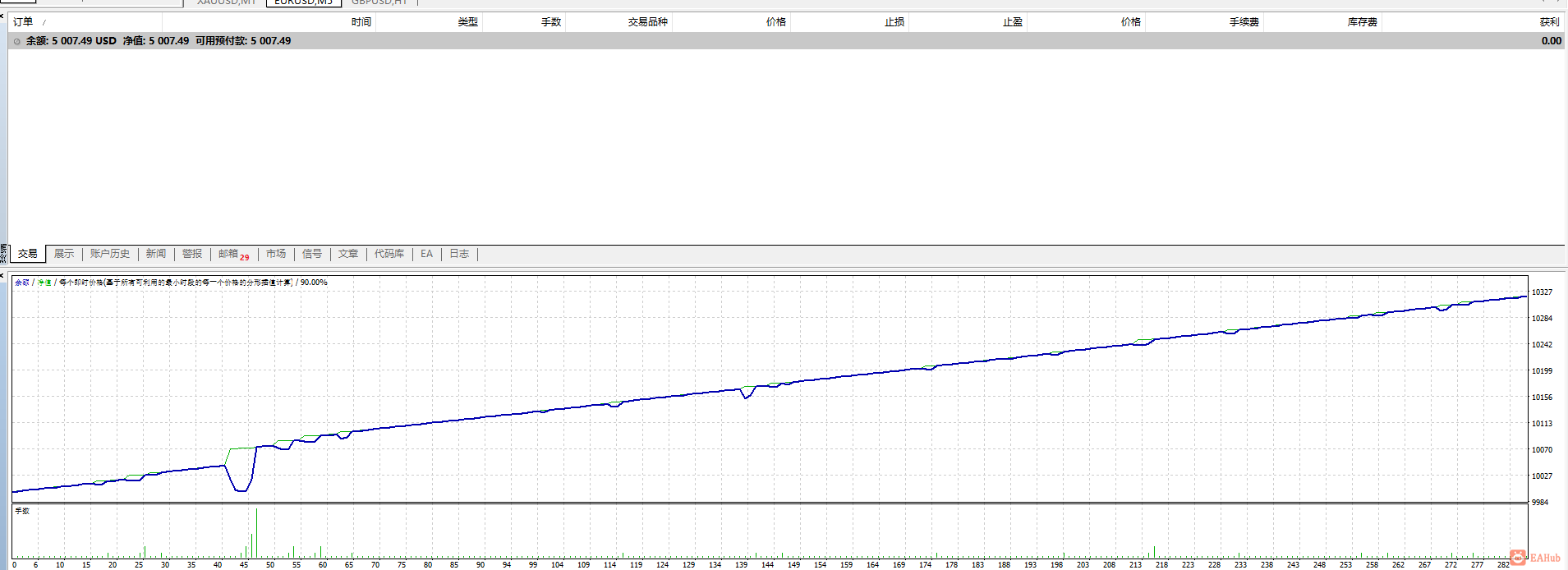Screen dimensions: 1568x570
Task: Click the 0.00 profit total value
Action: coord(1551,41)
